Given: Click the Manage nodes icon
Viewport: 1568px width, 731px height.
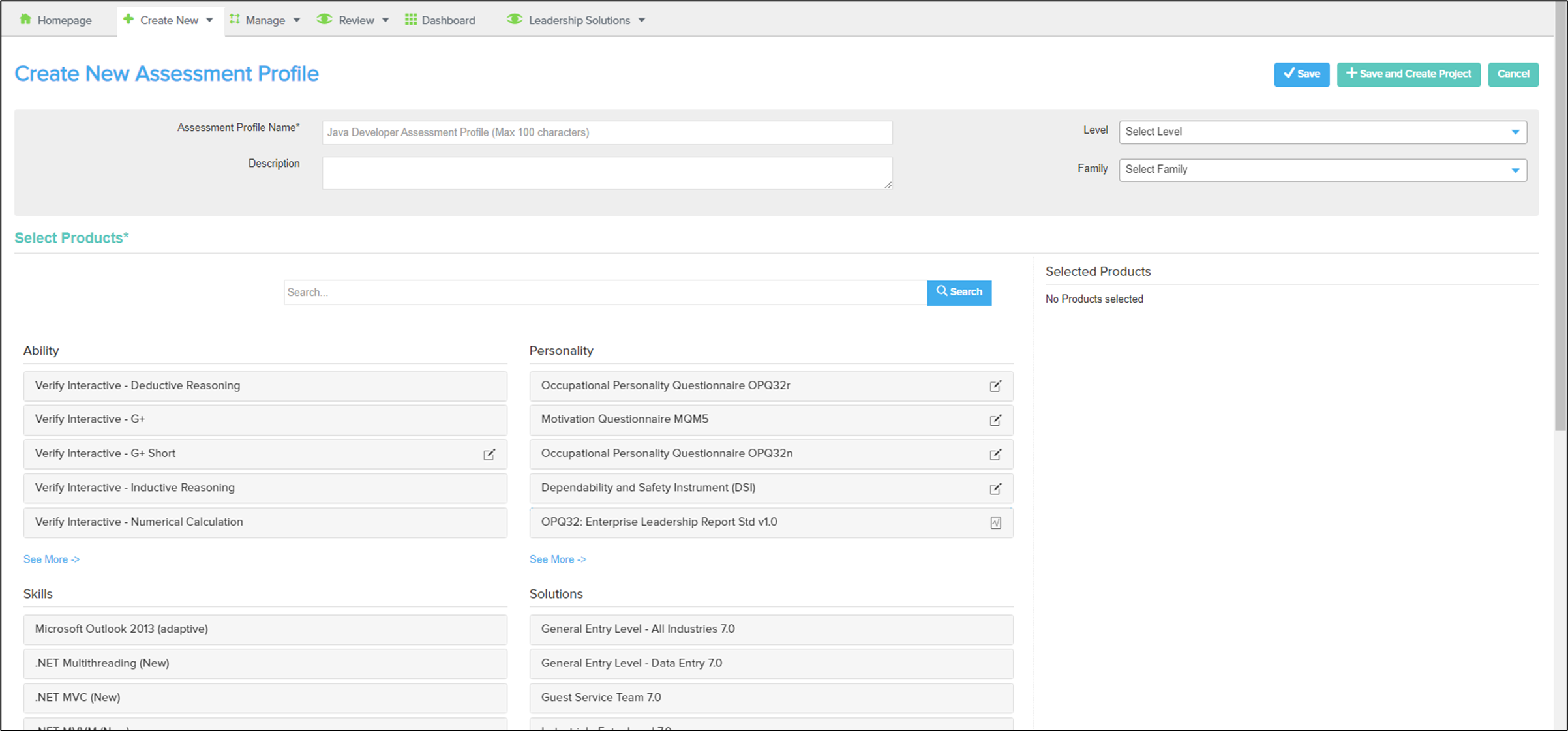Looking at the screenshot, I should coord(235,20).
